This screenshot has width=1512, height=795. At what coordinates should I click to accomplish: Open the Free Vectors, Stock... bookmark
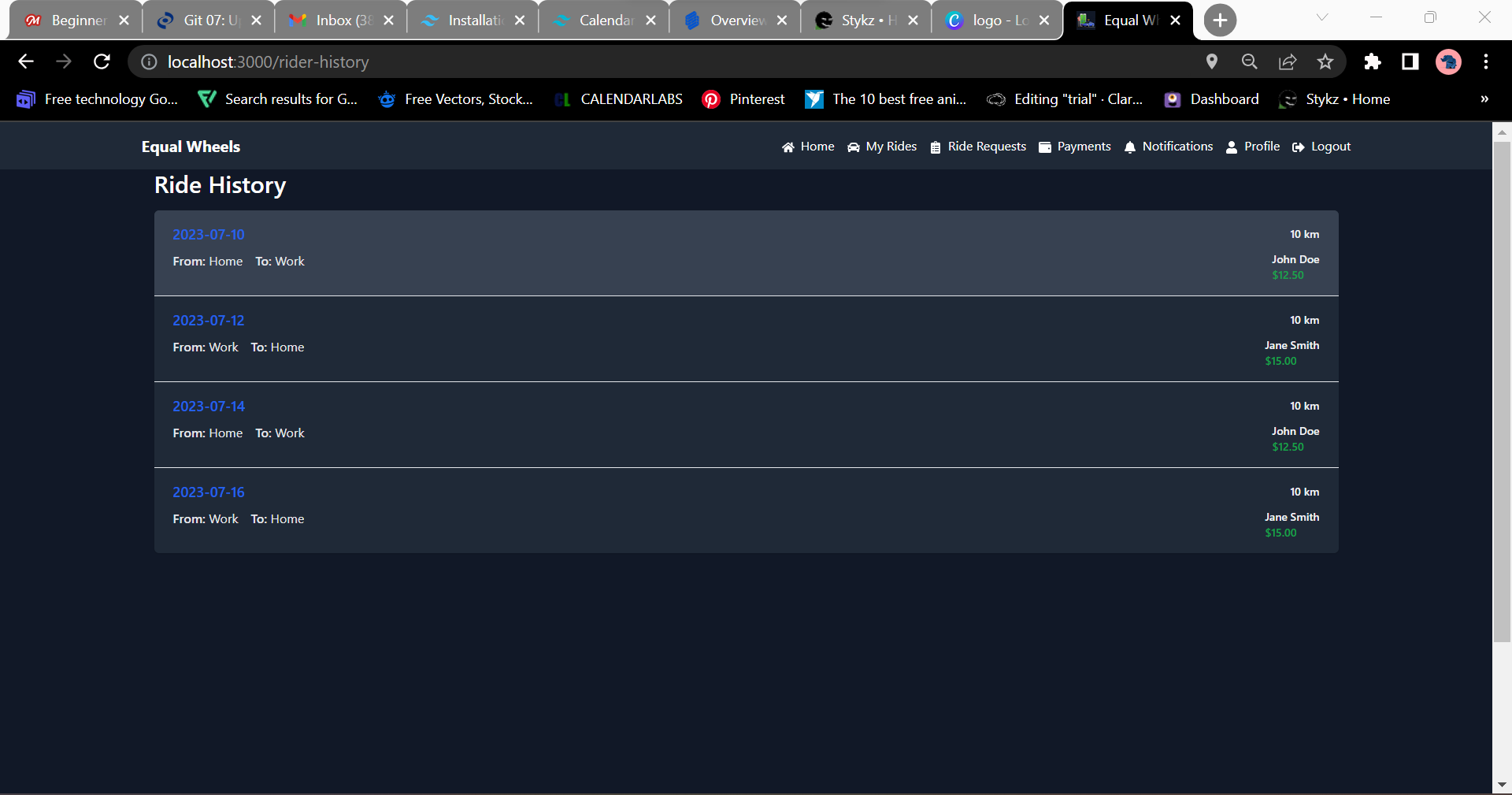pyautogui.click(x=456, y=99)
